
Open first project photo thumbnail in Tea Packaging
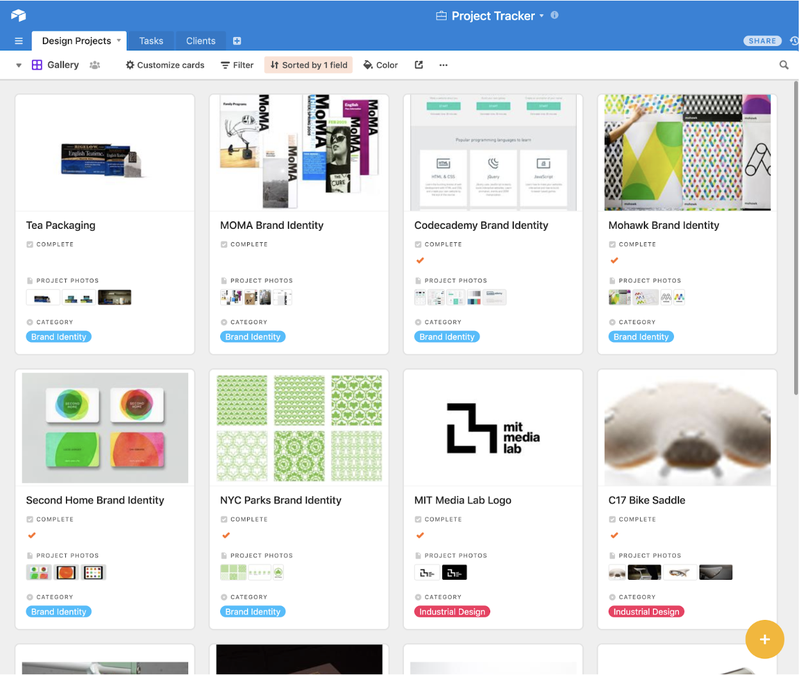[43, 297]
